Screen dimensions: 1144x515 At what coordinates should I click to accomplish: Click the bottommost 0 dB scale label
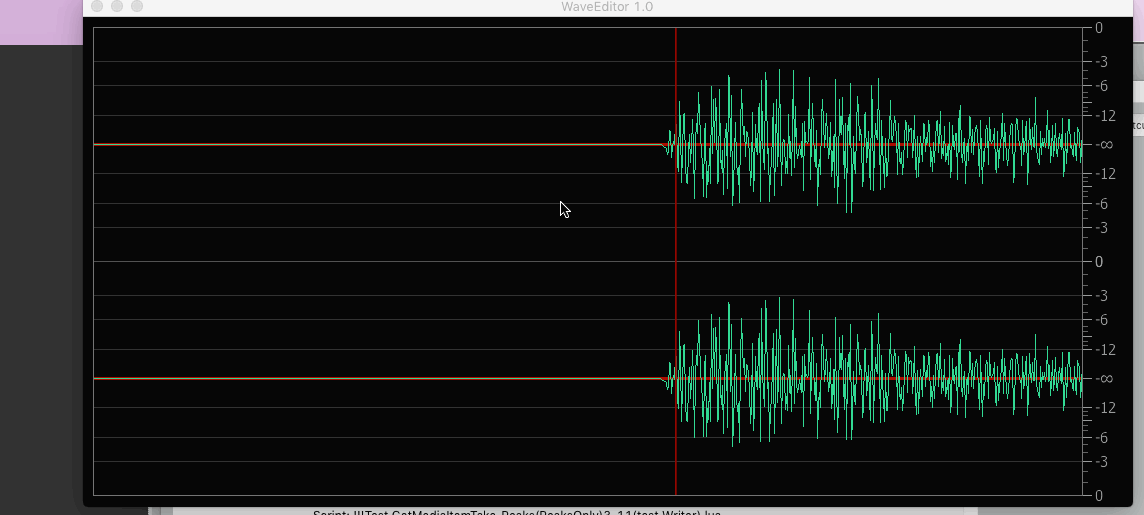pos(1099,495)
